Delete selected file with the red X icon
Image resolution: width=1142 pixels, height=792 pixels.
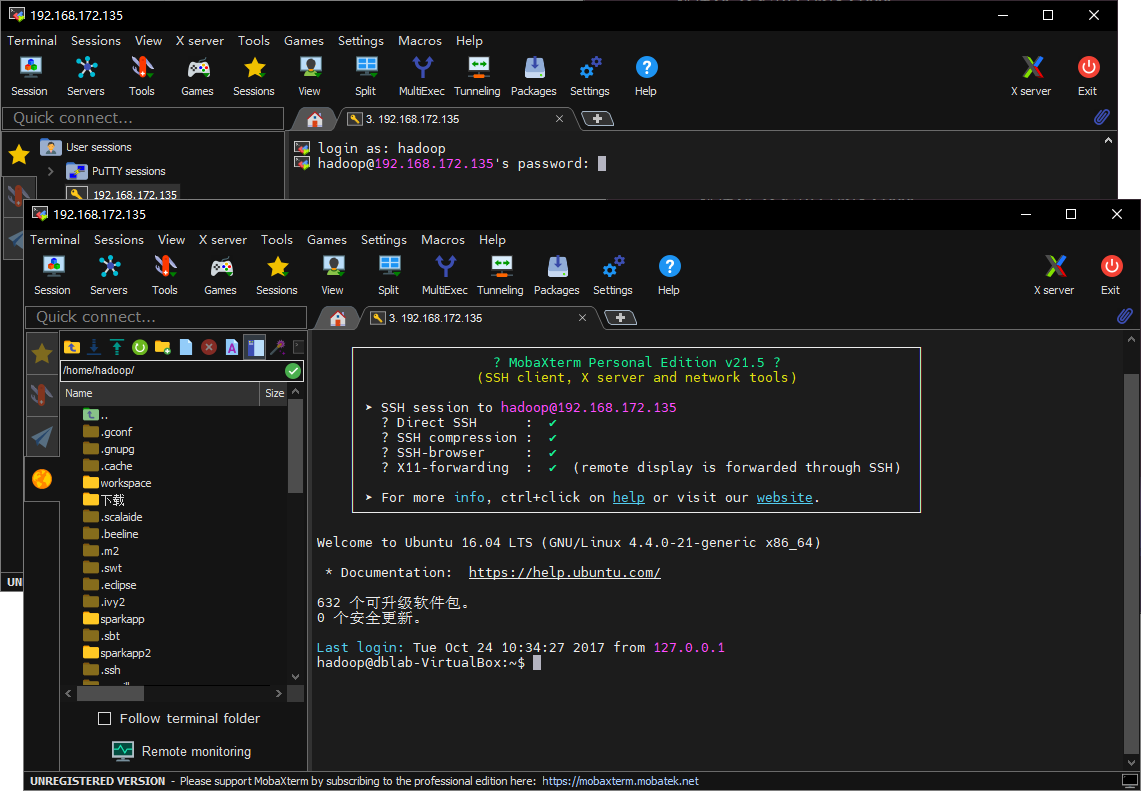(209, 348)
